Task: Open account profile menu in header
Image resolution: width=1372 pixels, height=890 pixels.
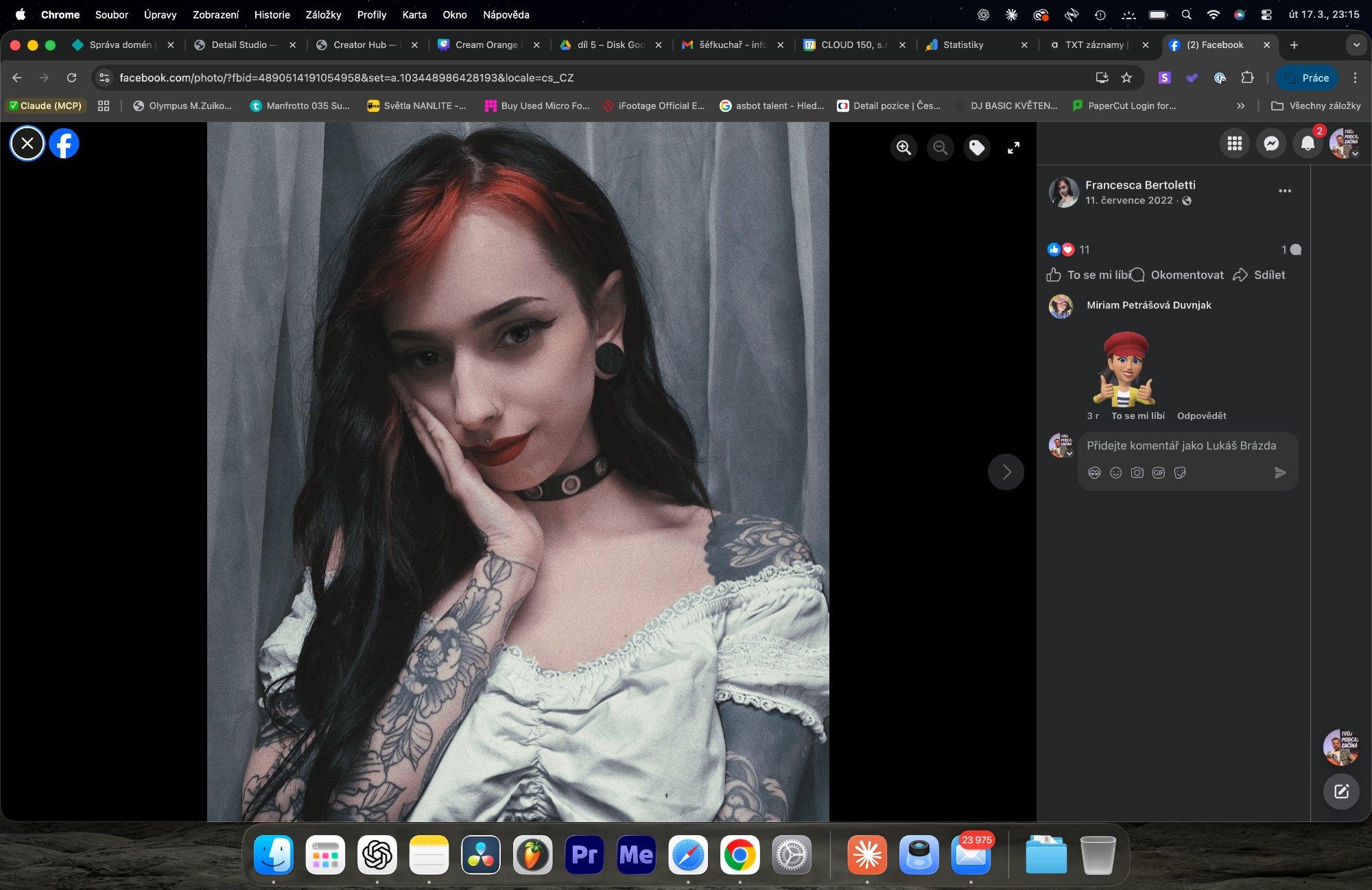Action: tap(1344, 143)
